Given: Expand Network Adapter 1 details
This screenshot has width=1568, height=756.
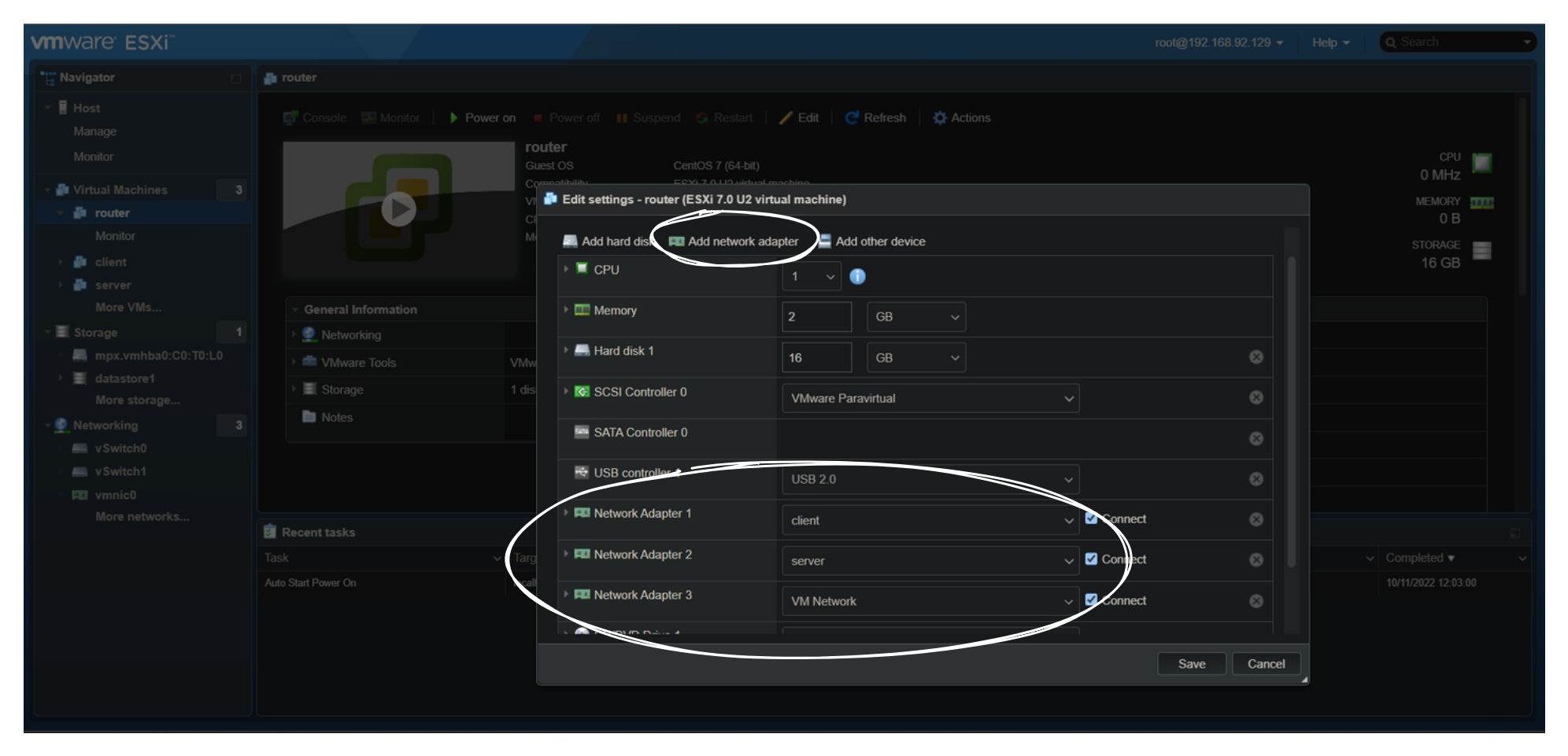Looking at the screenshot, I should 566,513.
